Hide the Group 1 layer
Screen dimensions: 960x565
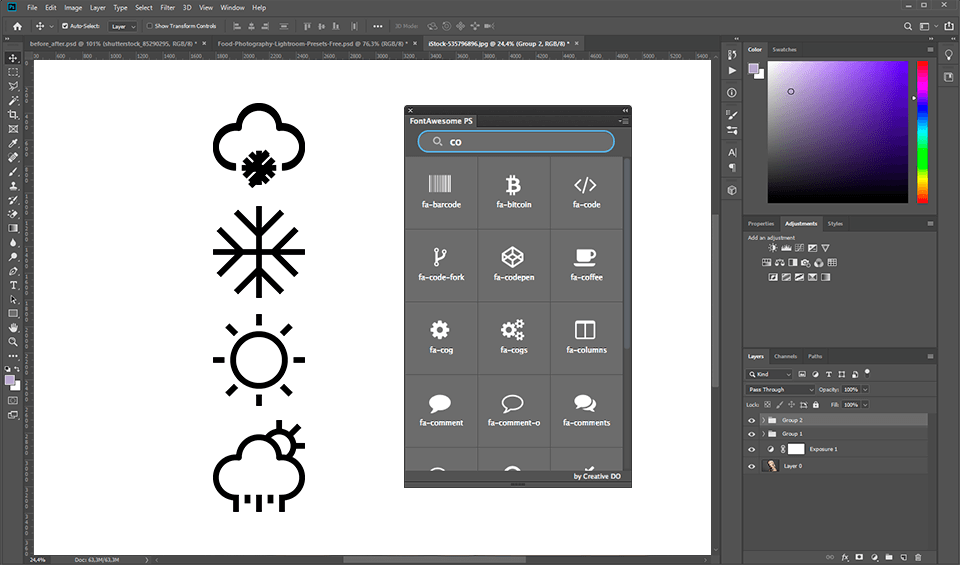point(751,434)
